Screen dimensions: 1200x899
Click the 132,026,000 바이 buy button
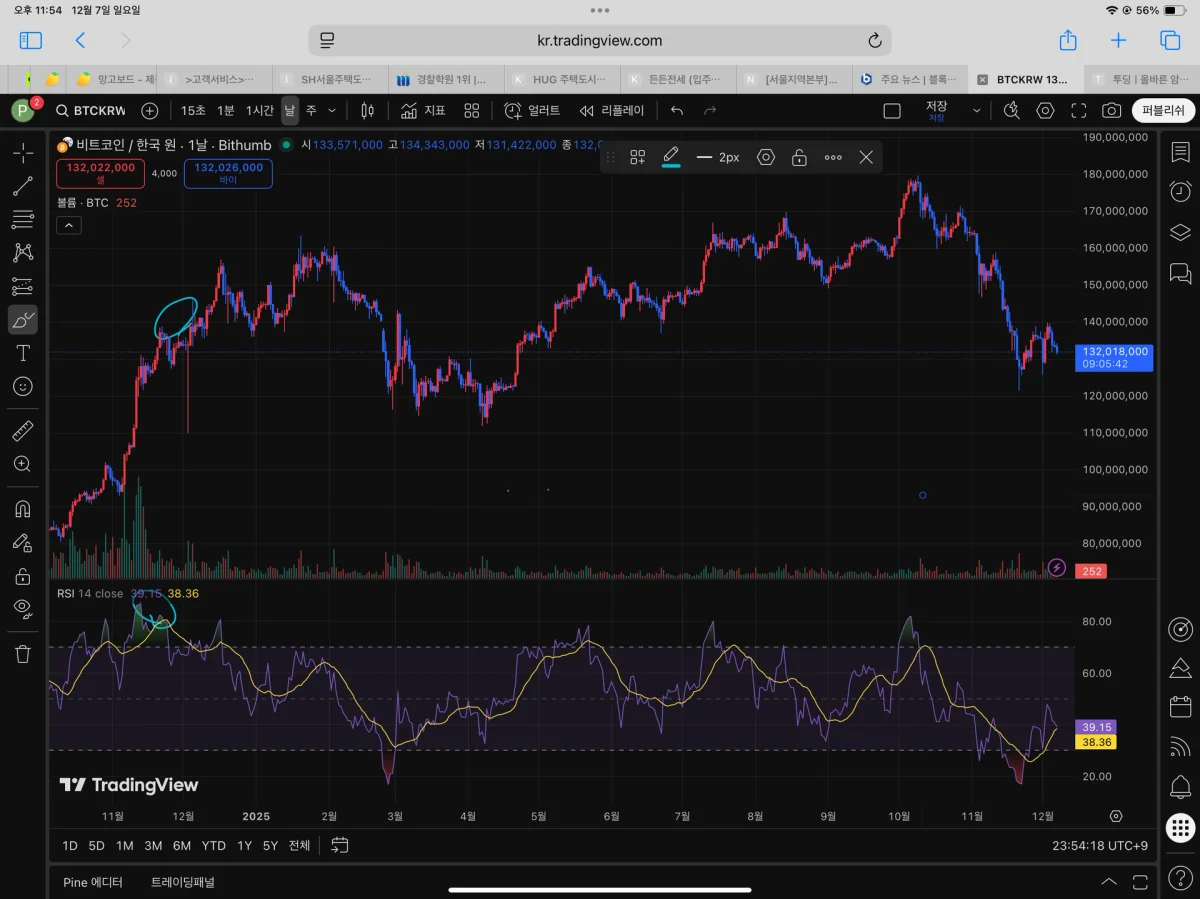tap(228, 173)
